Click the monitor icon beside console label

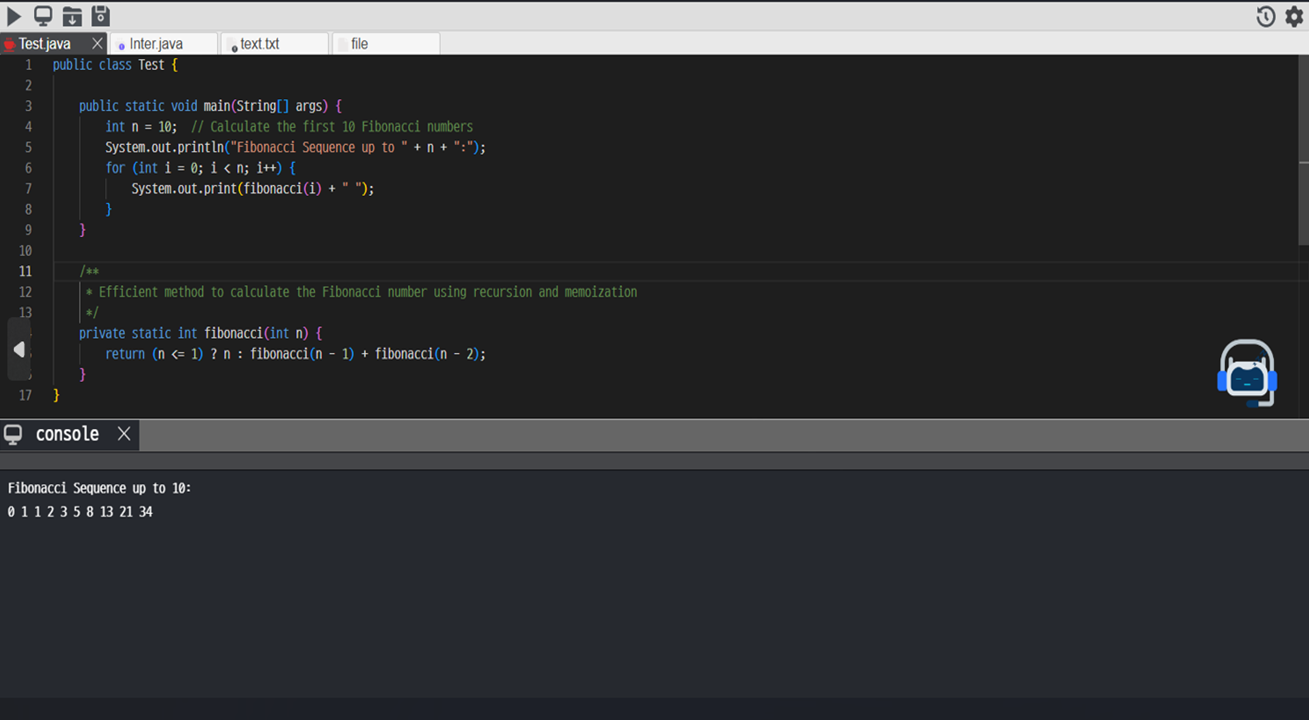(x=13, y=434)
